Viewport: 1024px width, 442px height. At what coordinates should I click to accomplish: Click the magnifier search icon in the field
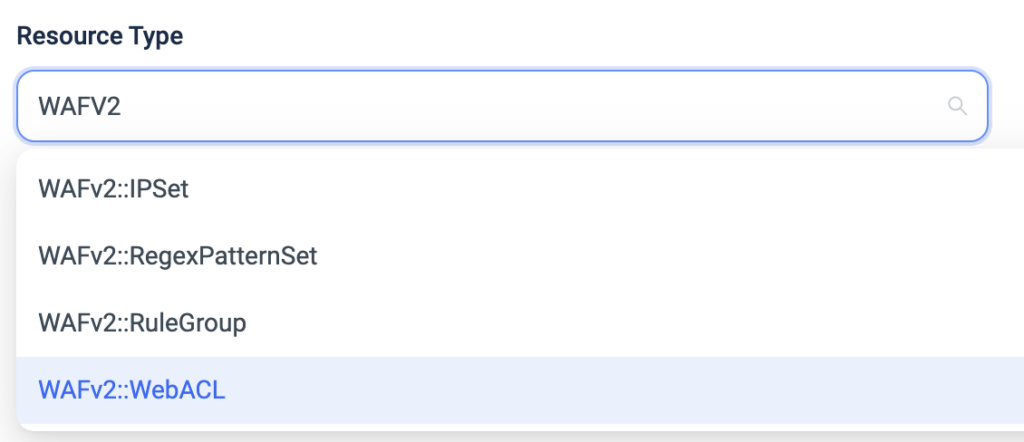click(957, 106)
